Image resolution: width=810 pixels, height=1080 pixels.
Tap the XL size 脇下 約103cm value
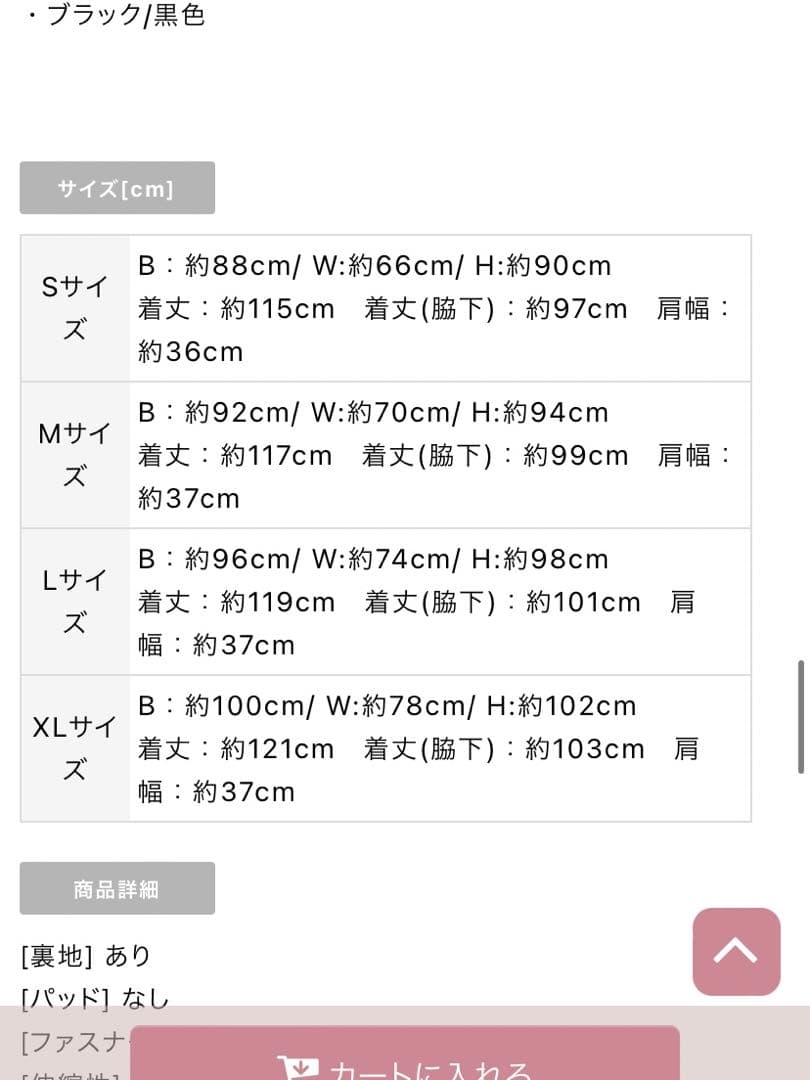point(585,749)
